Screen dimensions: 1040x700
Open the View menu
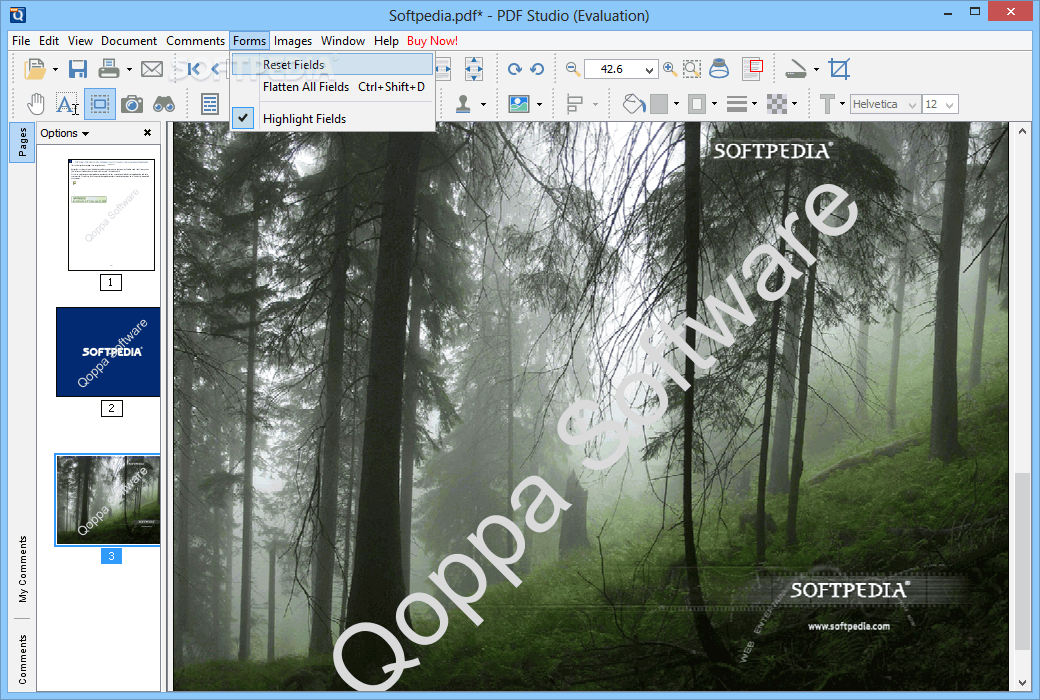80,40
